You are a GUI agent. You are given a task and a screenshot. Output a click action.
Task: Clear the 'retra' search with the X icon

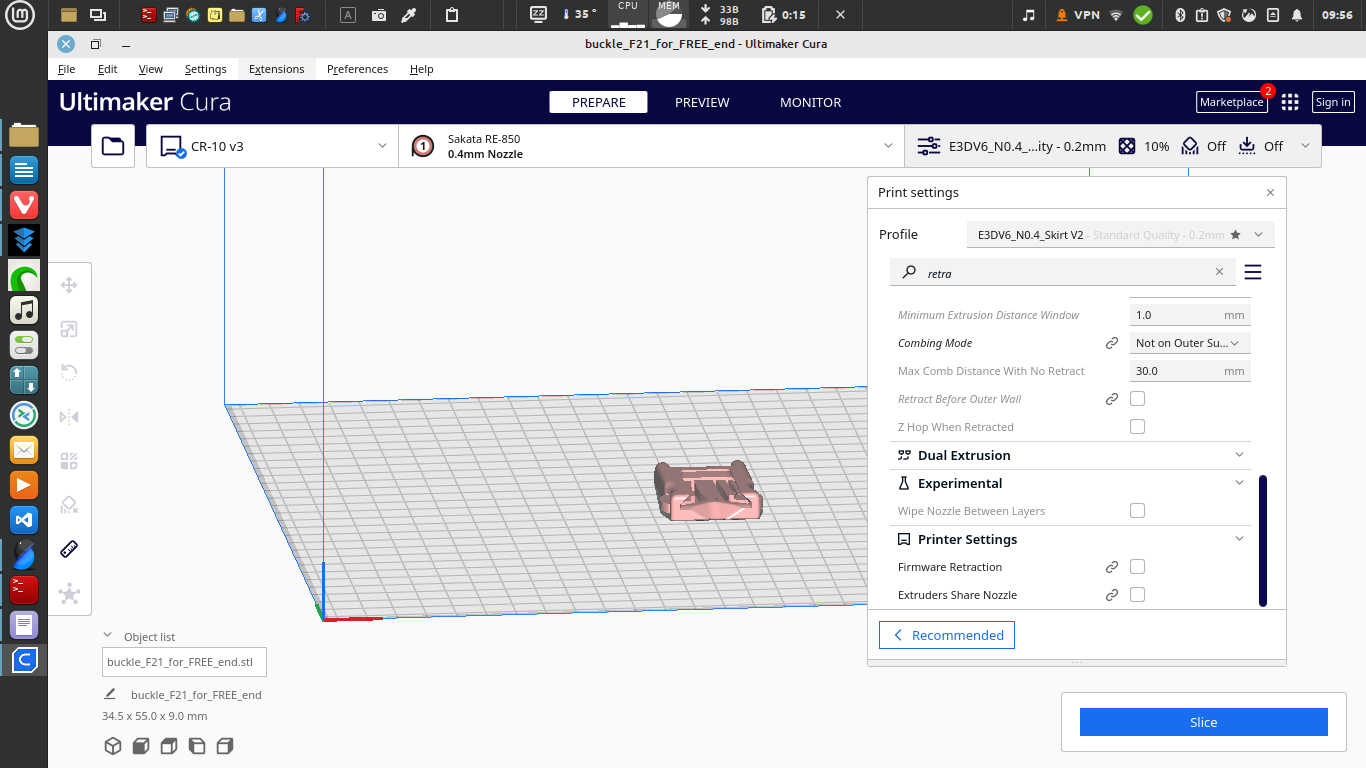click(1219, 271)
